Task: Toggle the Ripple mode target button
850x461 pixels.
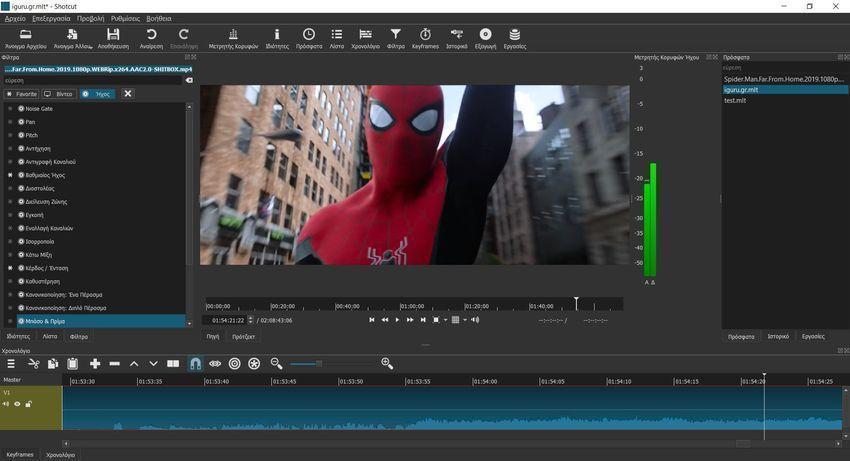Action: [234, 364]
